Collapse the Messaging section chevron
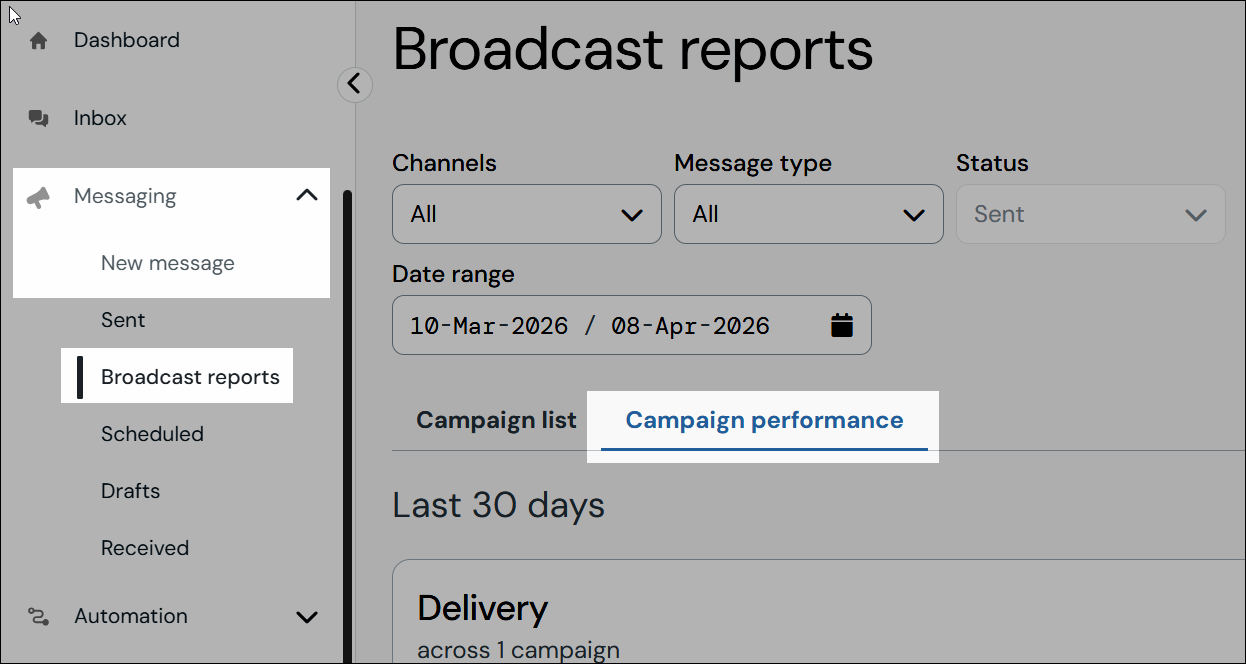The image size is (1246, 664). pyautogui.click(x=307, y=196)
